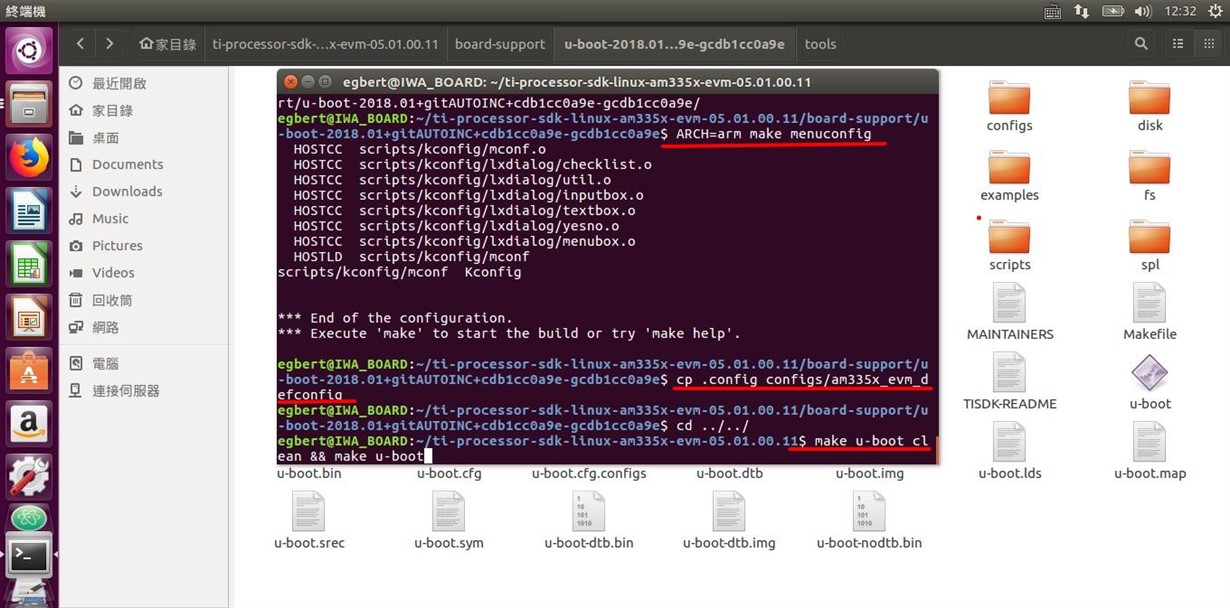The width and height of the screenshot is (1230, 608).
Task: Open System Settings wrench icon
Action: click(29, 478)
